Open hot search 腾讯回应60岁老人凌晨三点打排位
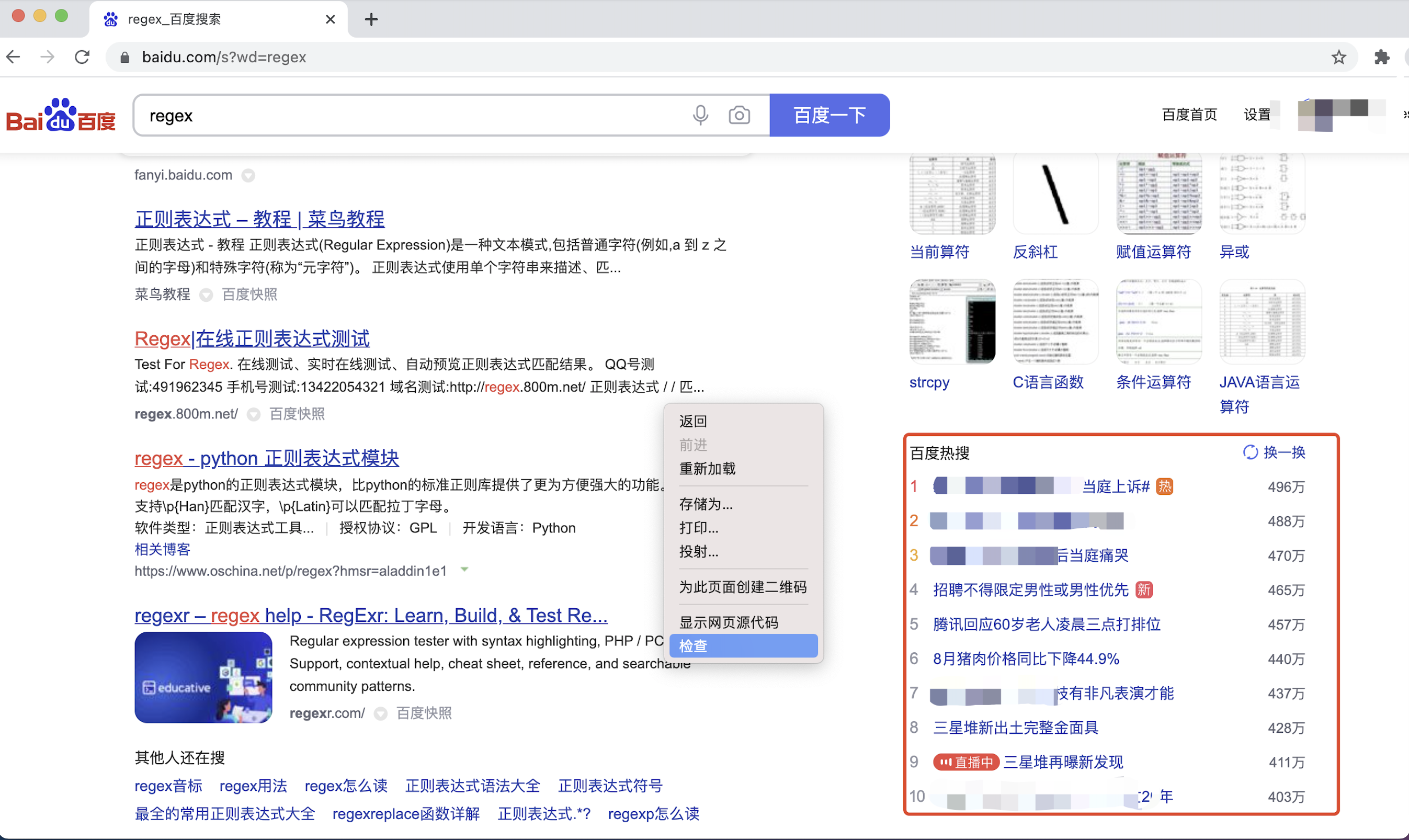This screenshot has height=840, width=1409. 1046,625
